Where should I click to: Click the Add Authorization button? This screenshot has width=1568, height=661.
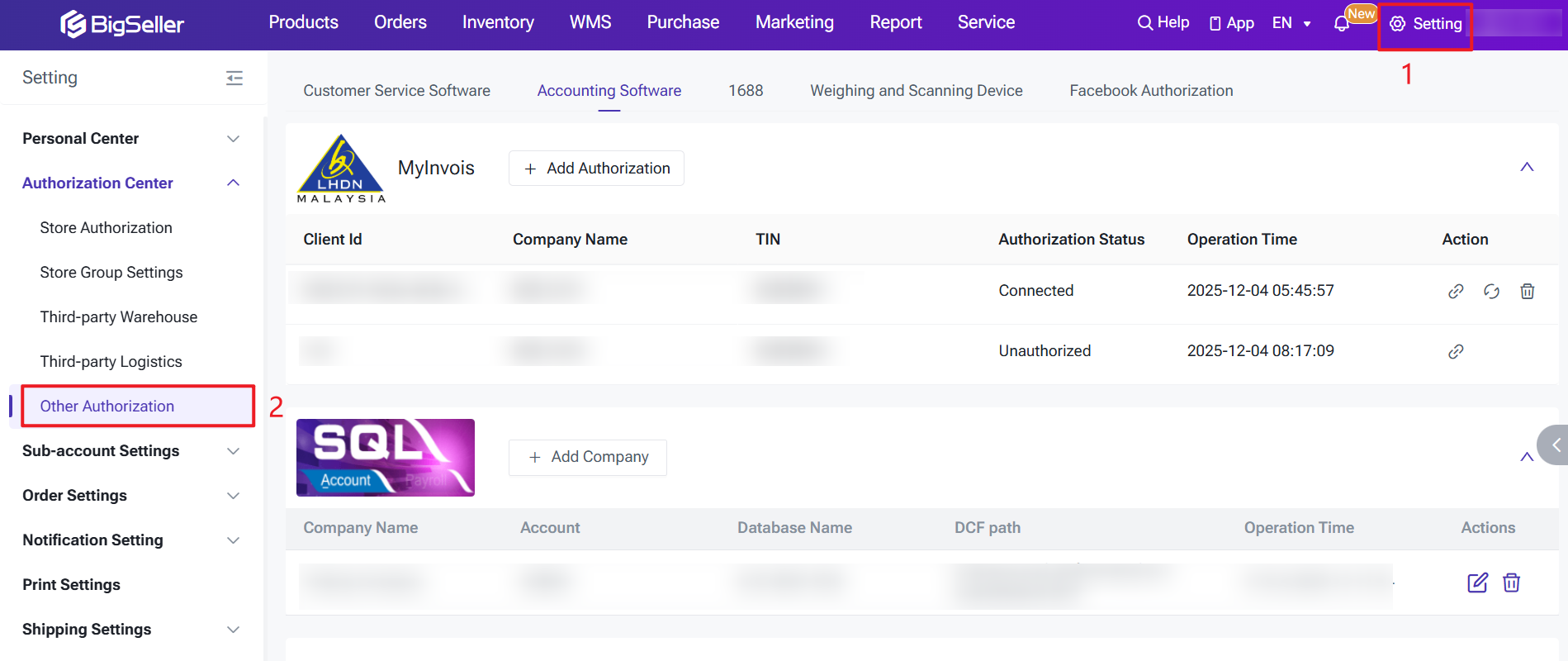(x=596, y=169)
